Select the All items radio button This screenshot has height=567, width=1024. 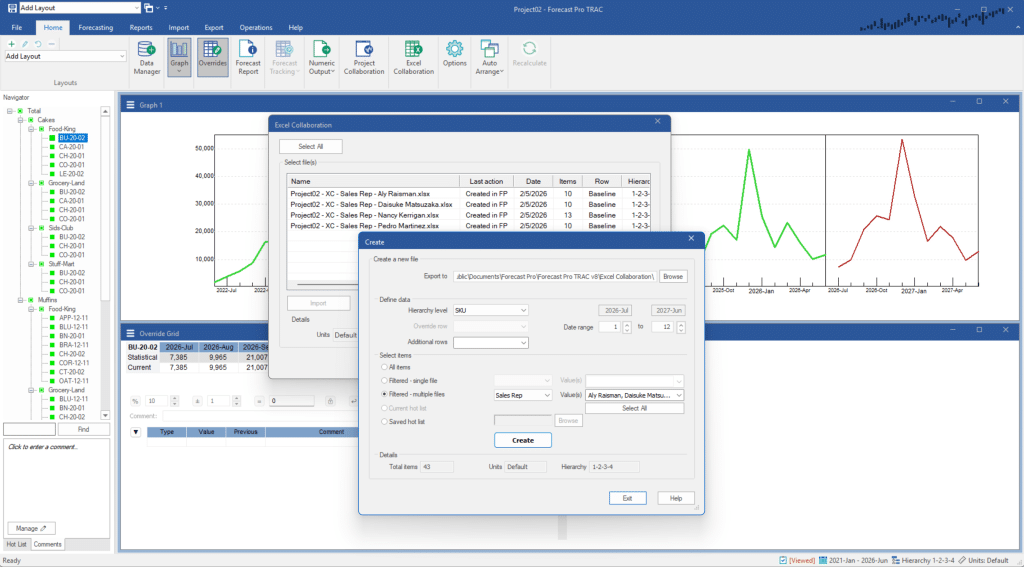coord(386,367)
